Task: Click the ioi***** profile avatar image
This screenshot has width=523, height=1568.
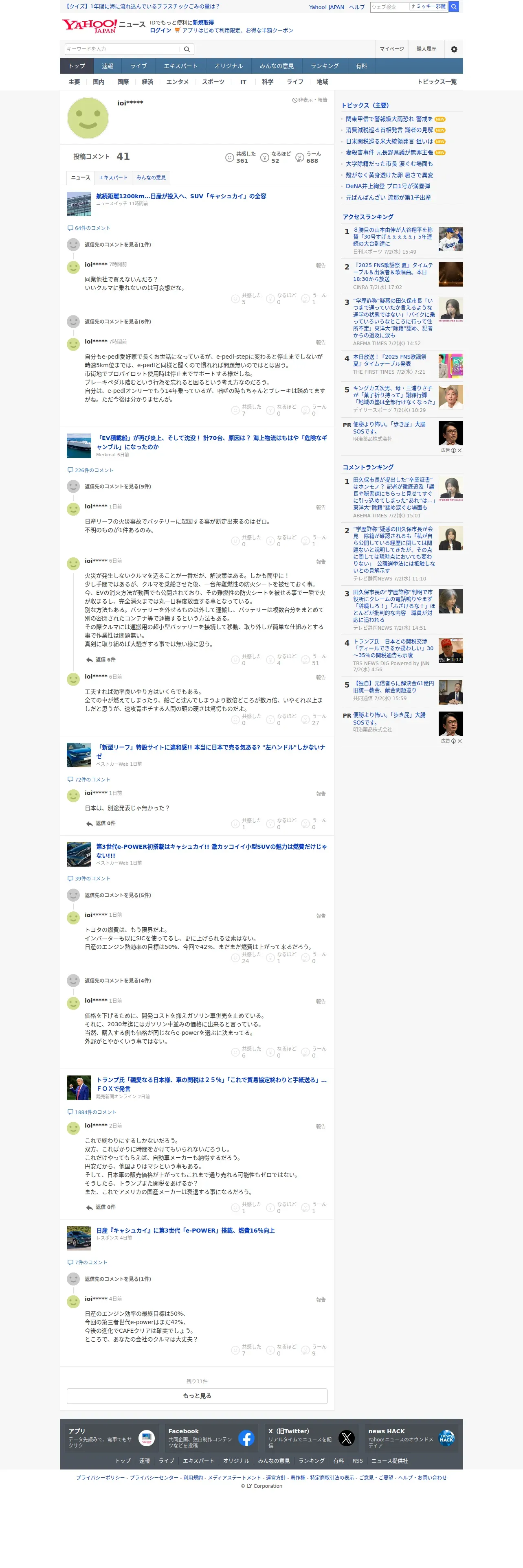Action: pos(88,118)
